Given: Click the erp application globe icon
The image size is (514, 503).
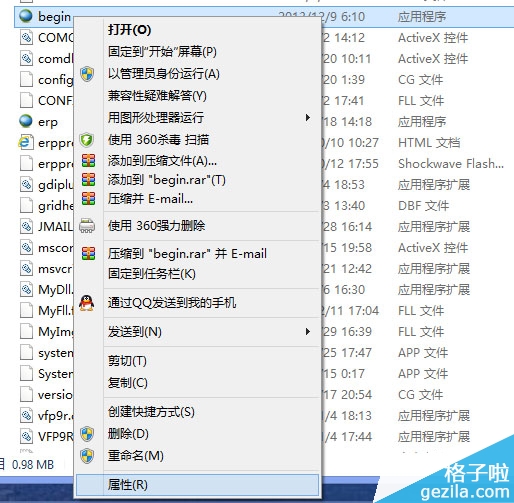Looking at the screenshot, I should (26, 121).
